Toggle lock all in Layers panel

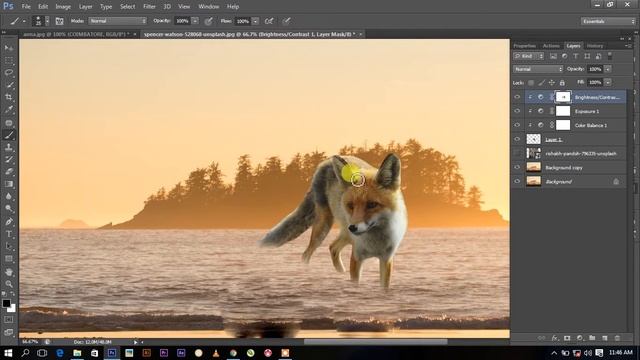562,82
